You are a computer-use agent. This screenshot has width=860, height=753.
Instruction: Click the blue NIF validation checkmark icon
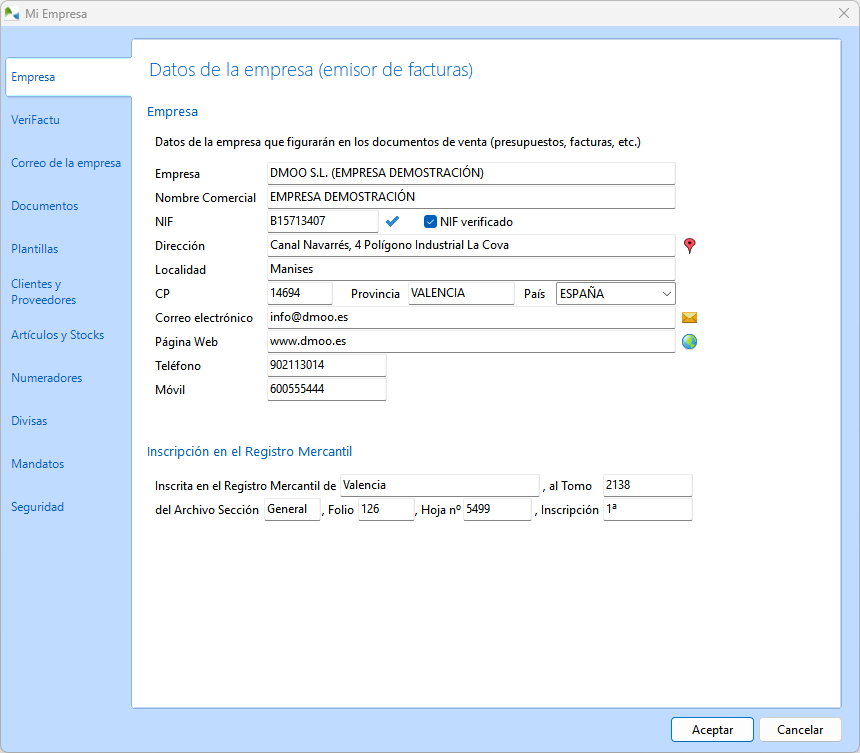[393, 221]
